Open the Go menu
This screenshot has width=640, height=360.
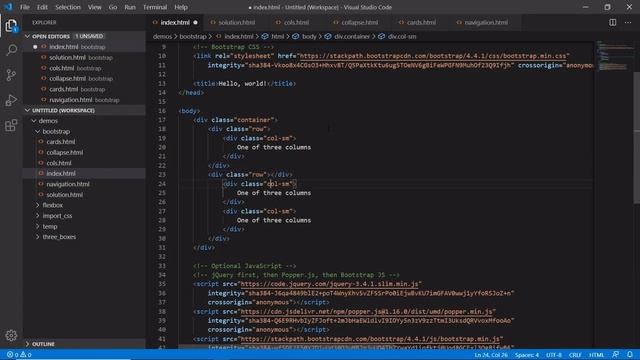[113, 7]
